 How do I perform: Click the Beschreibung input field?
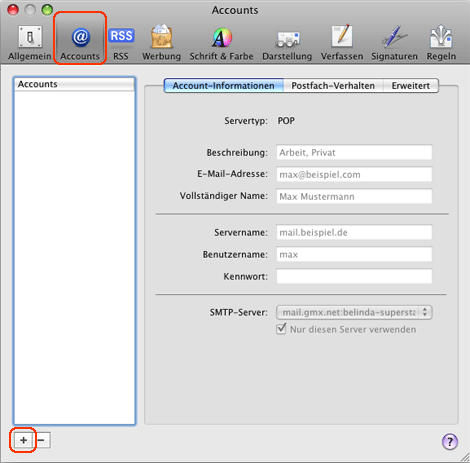[354, 152]
